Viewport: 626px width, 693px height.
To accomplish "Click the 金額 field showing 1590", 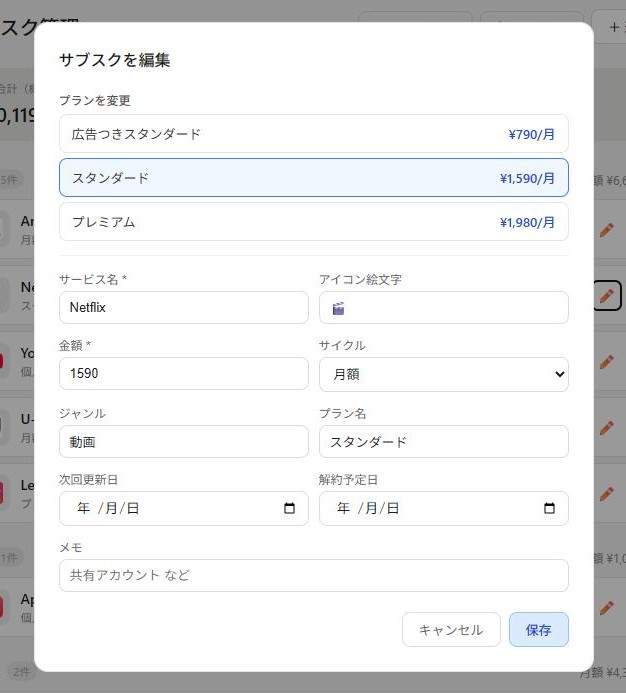I will [x=183, y=374].
